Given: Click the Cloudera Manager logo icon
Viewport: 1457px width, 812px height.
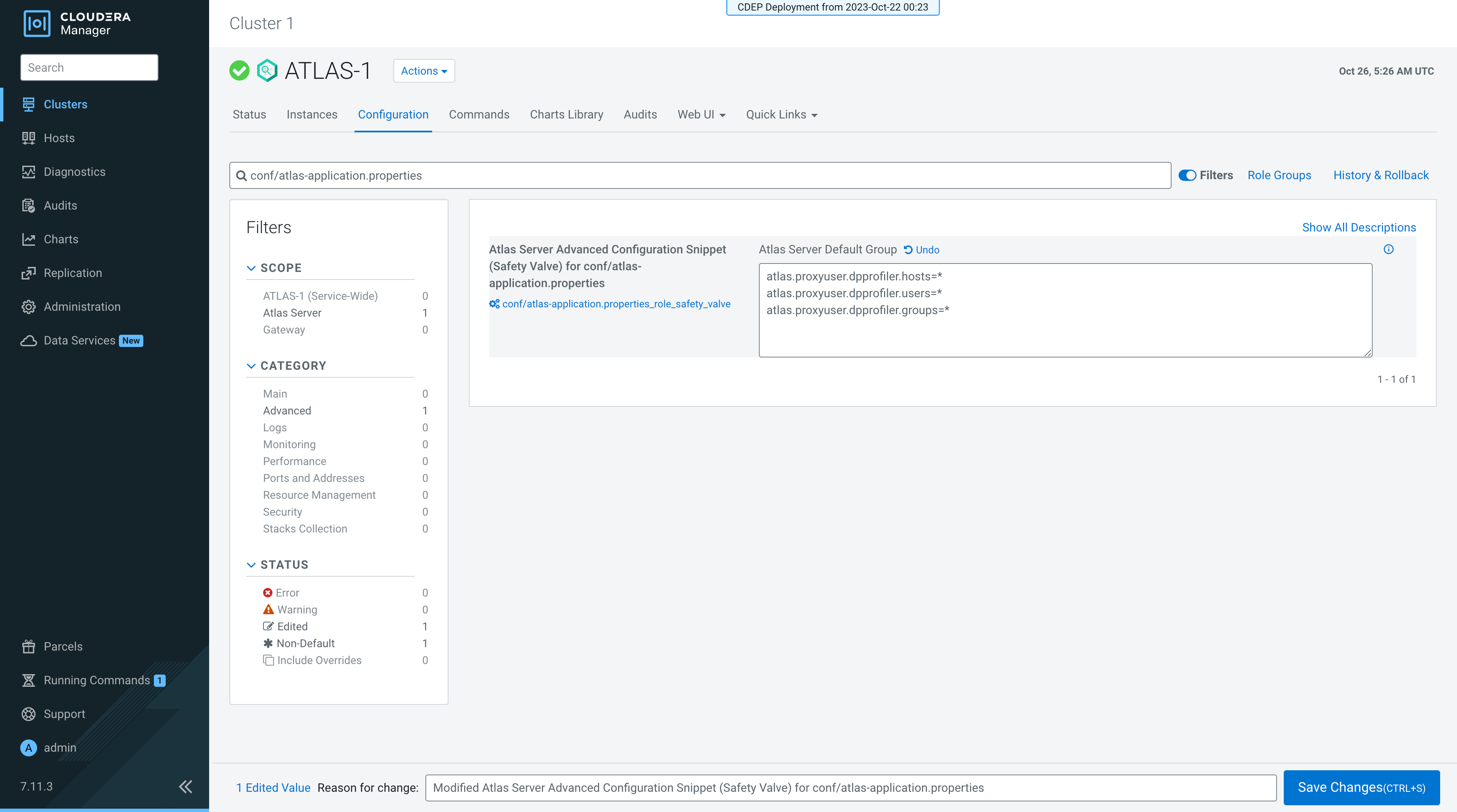Looking at the screenshot, I should (x=37, y=23).
